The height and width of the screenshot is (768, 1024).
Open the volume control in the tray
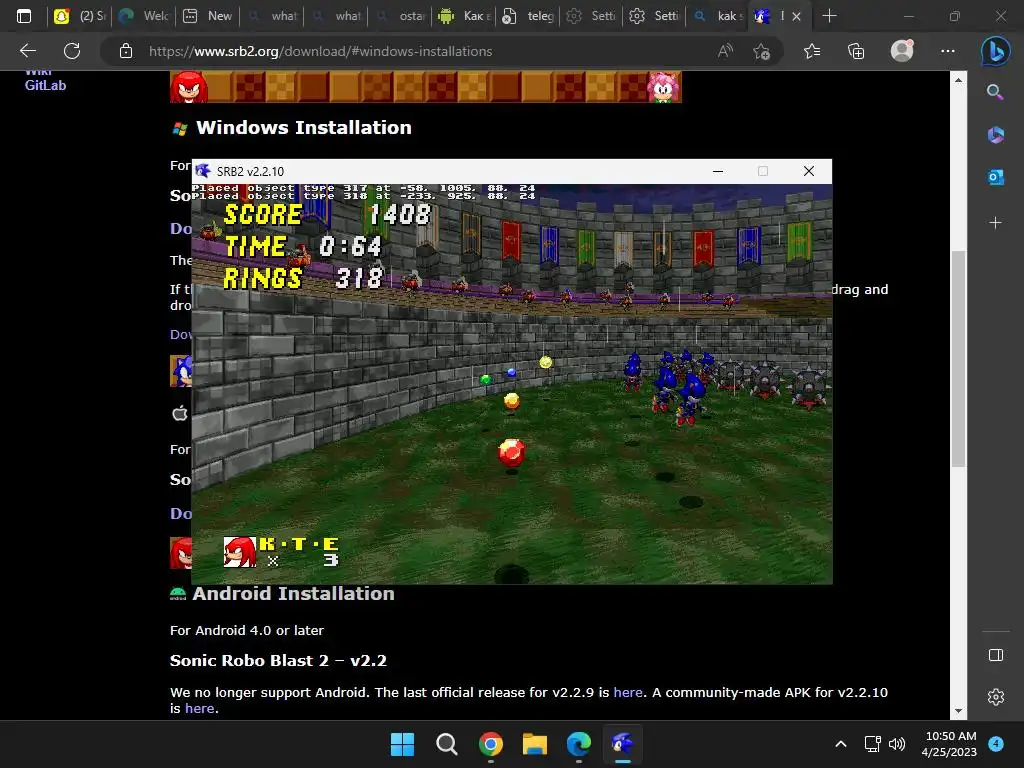pyautogui.click(x=897, y=744)
